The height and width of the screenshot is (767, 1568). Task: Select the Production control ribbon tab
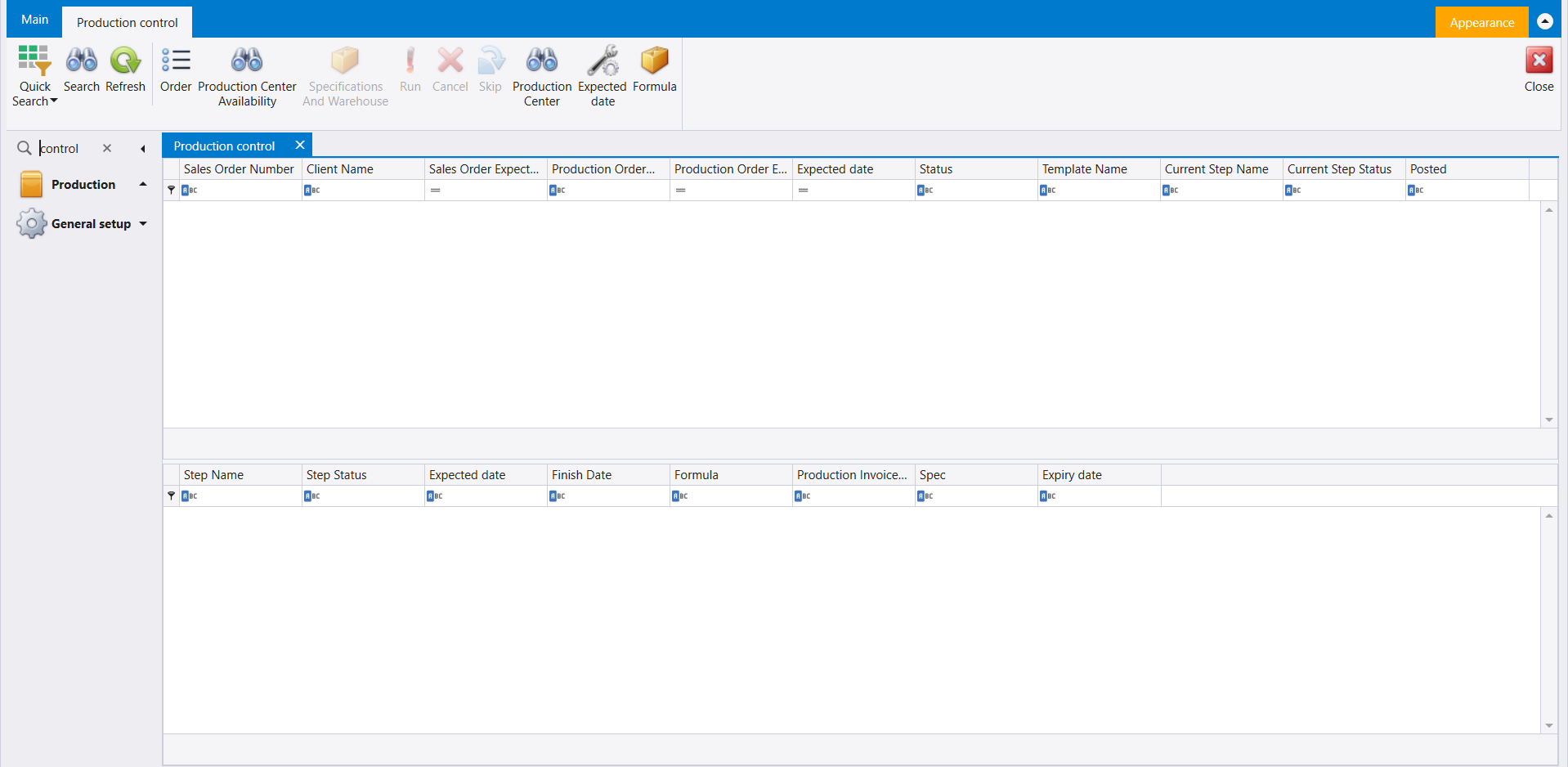coord(127,22)
